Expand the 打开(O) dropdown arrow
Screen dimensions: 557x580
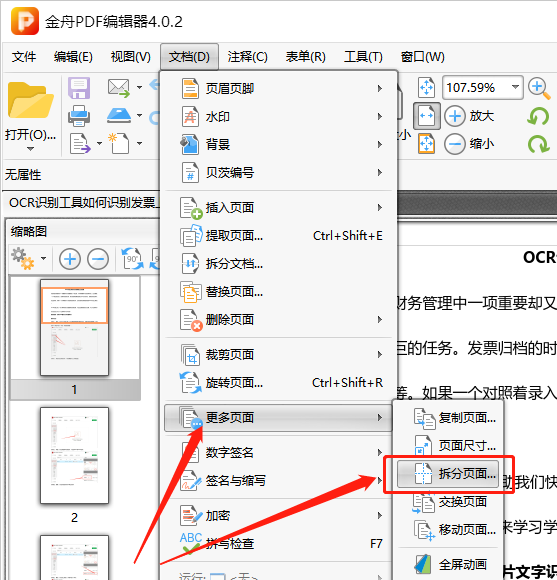pos(30,149)
